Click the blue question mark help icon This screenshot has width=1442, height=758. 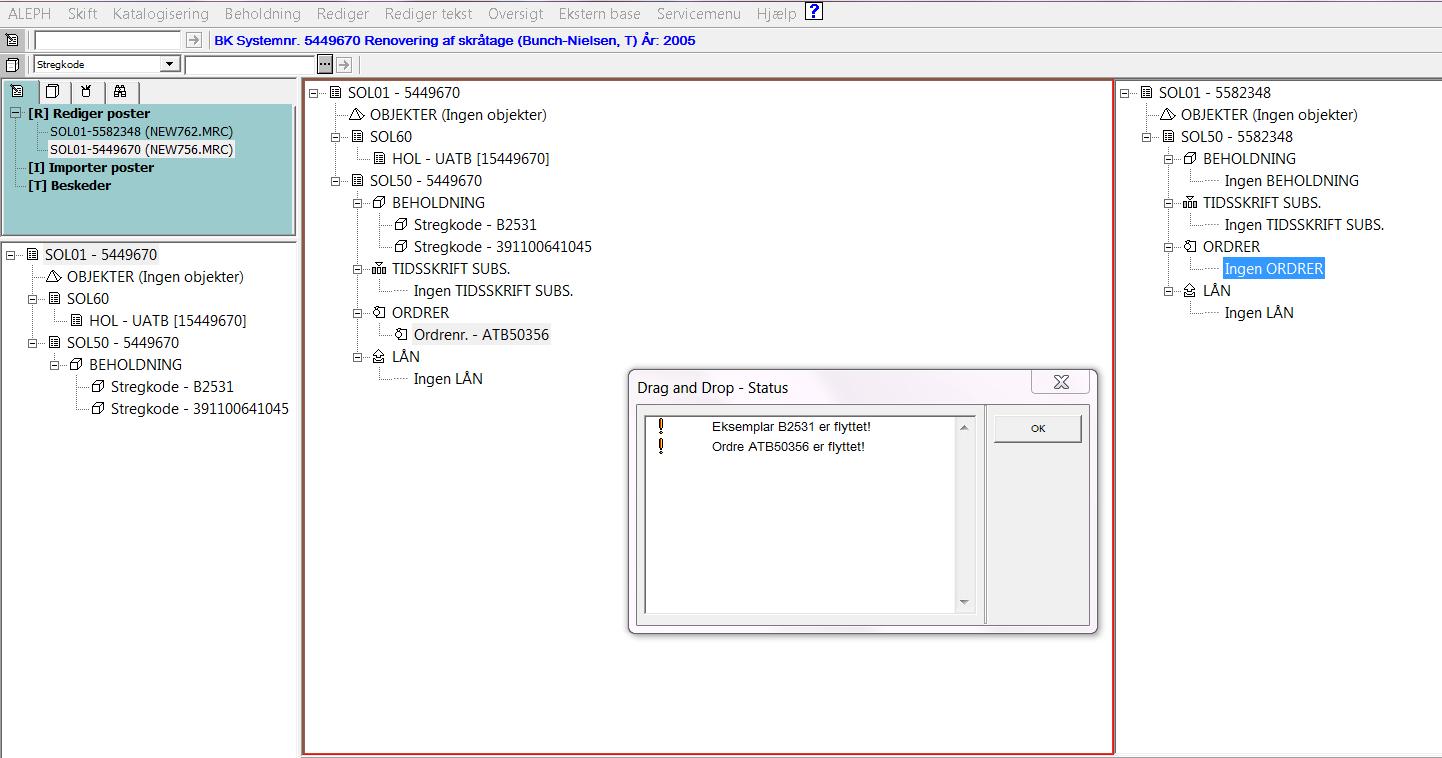click(x=814, y=12)
